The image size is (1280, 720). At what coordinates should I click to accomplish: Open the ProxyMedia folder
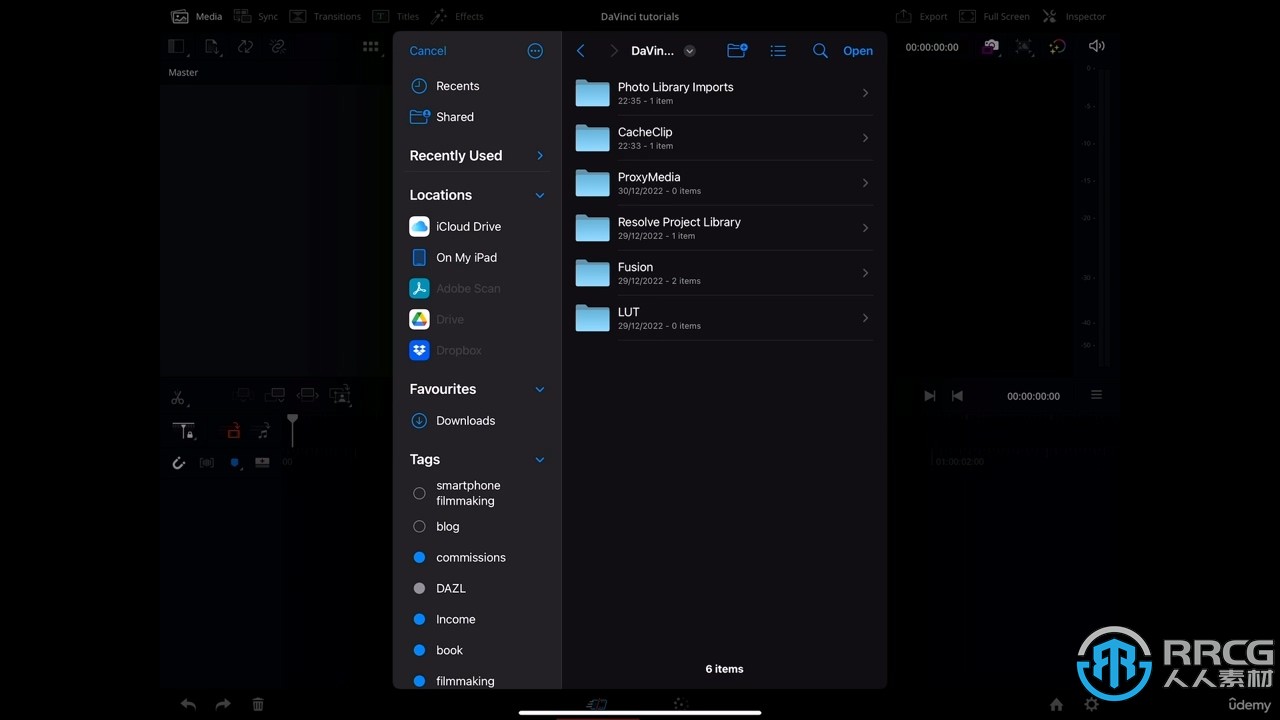pyautogui.click(x=724, y=183)
